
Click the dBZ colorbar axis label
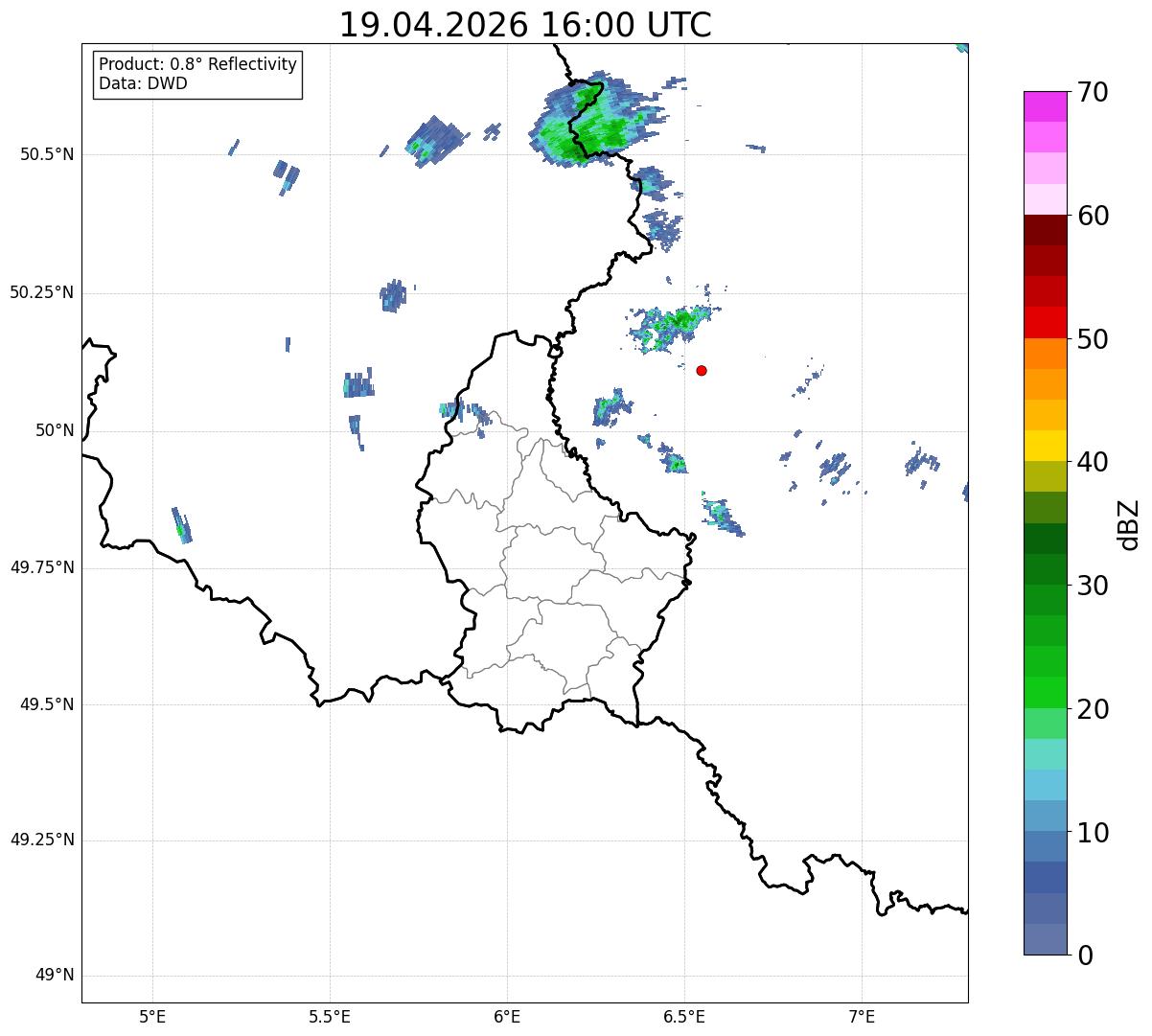tap(1129, 523)
